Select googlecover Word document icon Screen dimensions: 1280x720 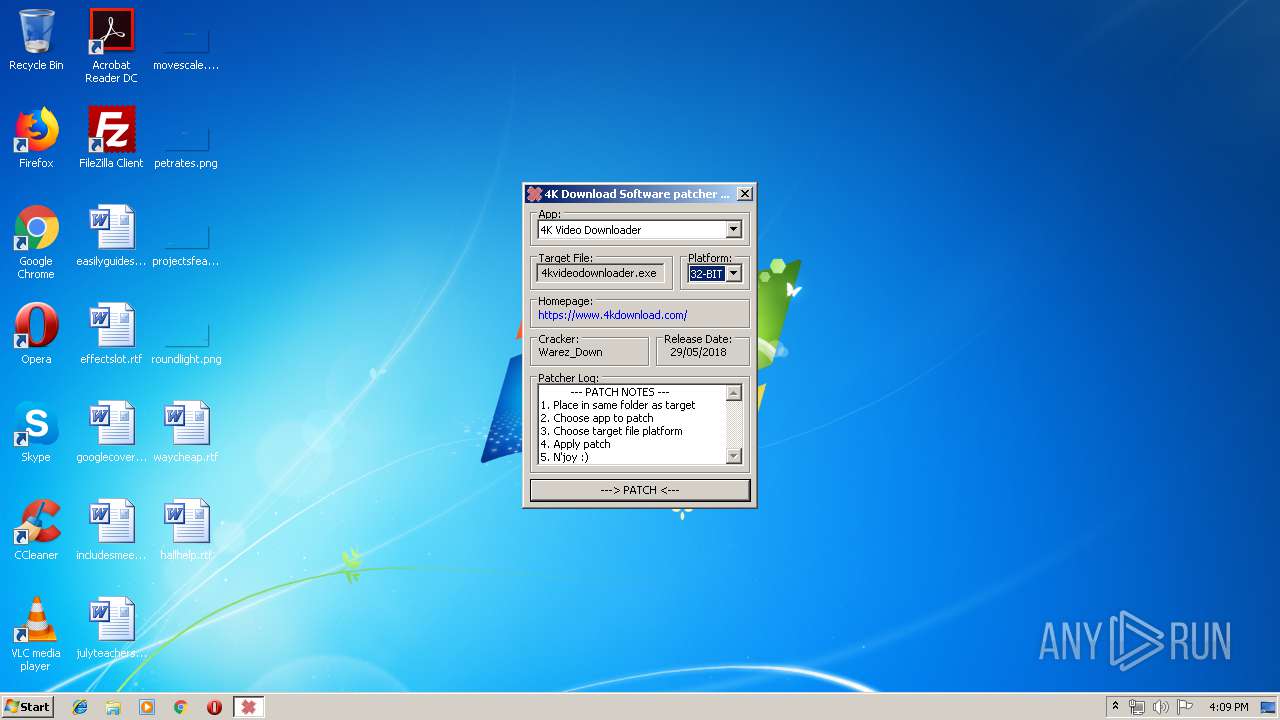tap(111, 432)
